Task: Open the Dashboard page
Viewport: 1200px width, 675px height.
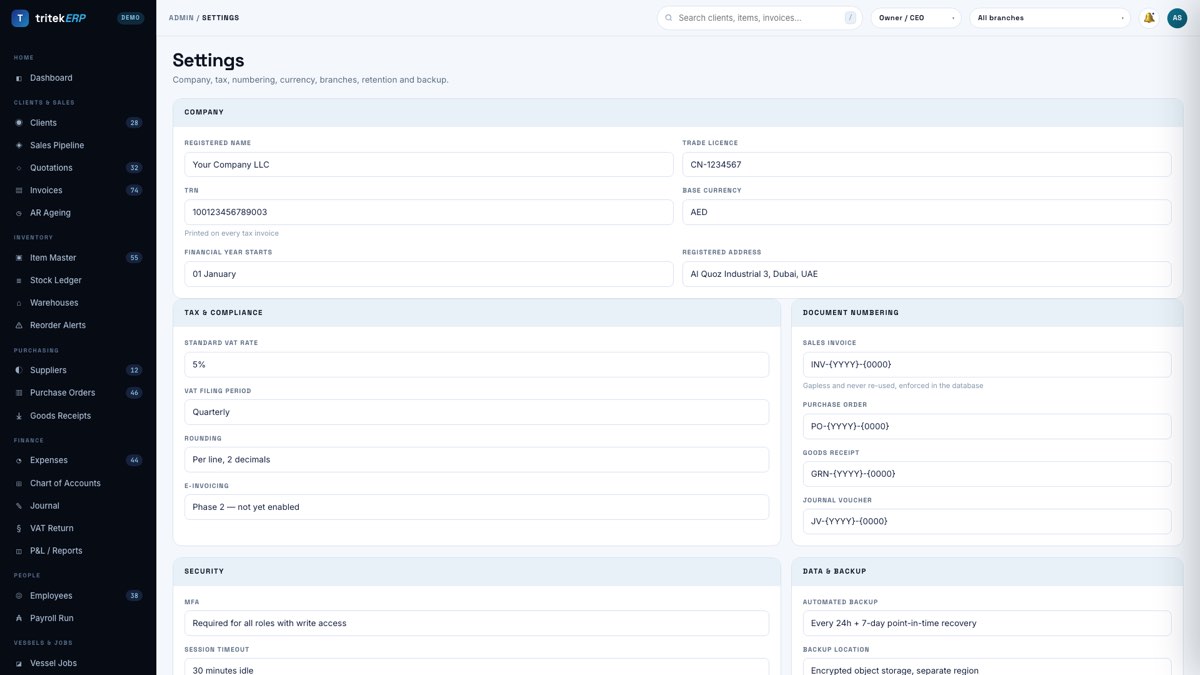Action: tap(78, 78)
